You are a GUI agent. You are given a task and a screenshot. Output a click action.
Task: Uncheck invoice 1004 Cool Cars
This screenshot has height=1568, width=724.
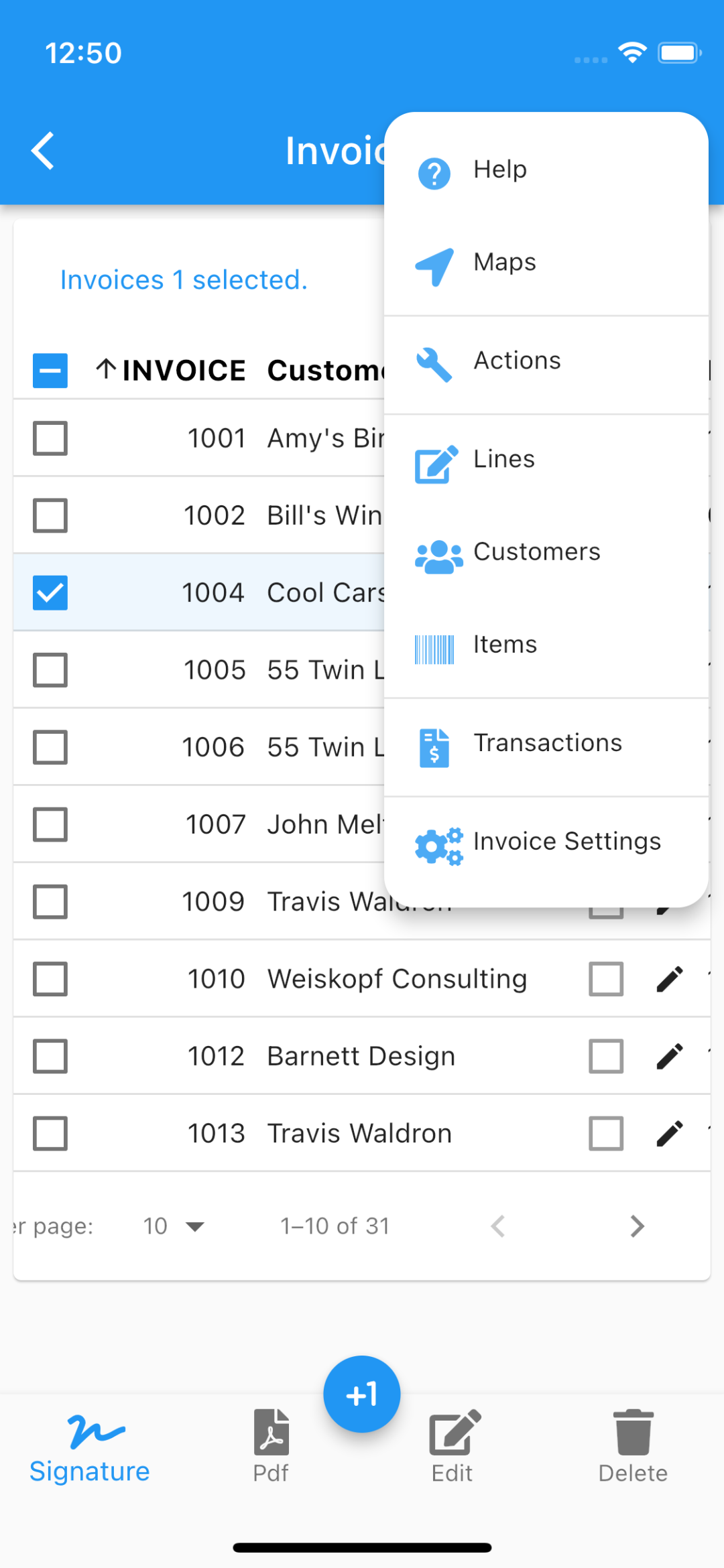50,592
